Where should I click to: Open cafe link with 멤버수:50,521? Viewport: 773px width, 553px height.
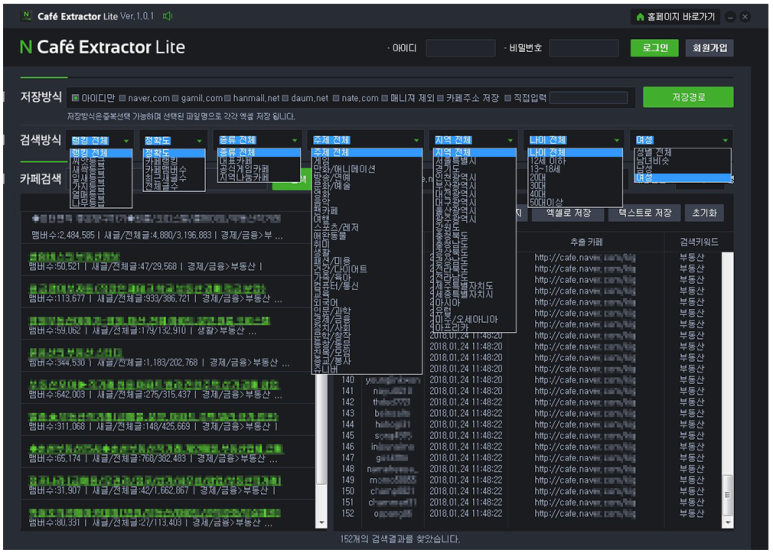point(74,257)
